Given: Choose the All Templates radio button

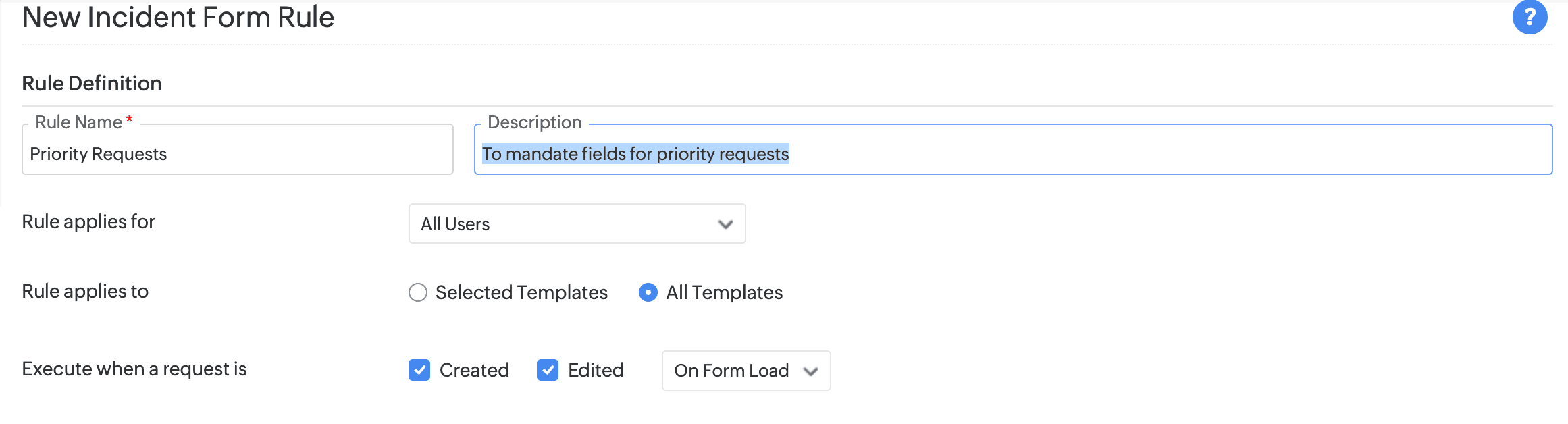Looking at the screenshot, I should tap(648, 292).
